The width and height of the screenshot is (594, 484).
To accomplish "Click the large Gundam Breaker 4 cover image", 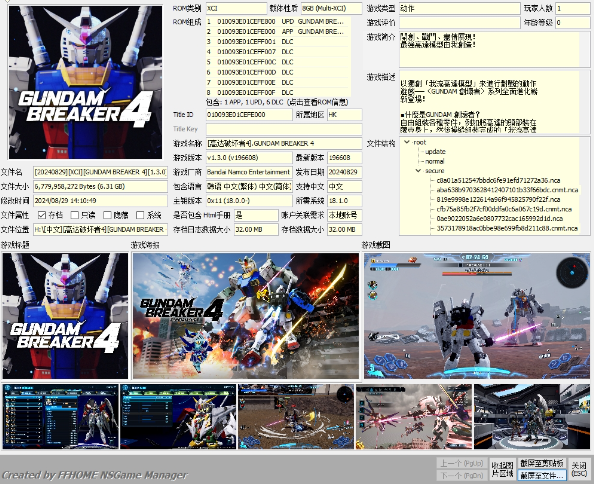I will 85,82.
